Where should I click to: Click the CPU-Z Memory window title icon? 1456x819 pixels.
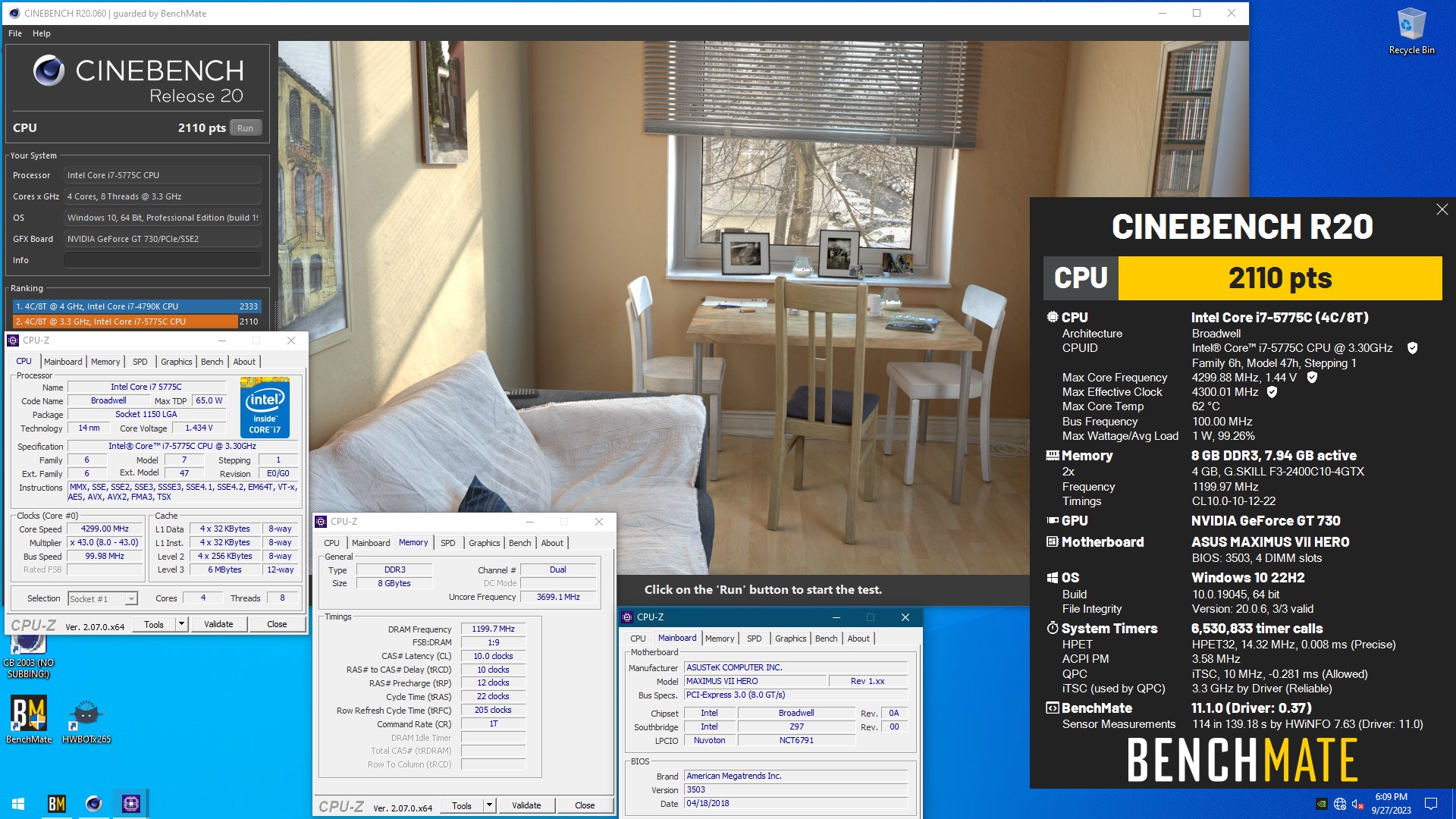(x=322, y=522)
